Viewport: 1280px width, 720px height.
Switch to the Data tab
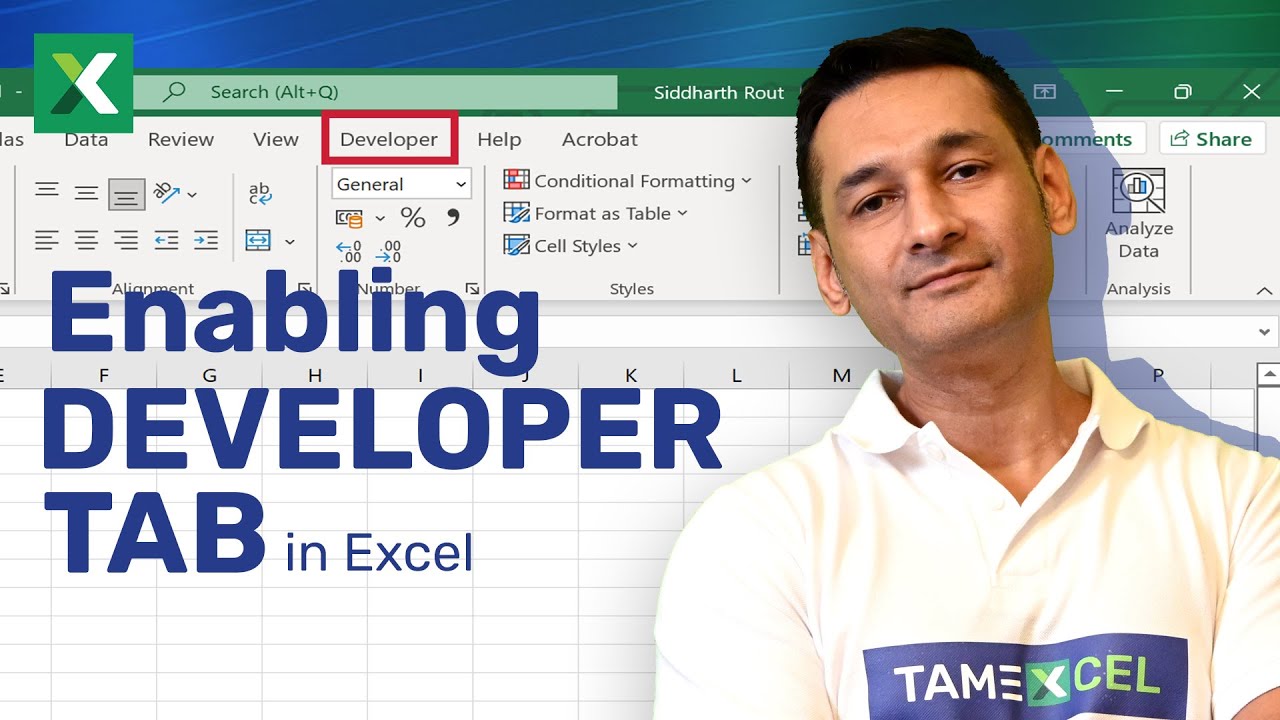click(x=86, y=139)
